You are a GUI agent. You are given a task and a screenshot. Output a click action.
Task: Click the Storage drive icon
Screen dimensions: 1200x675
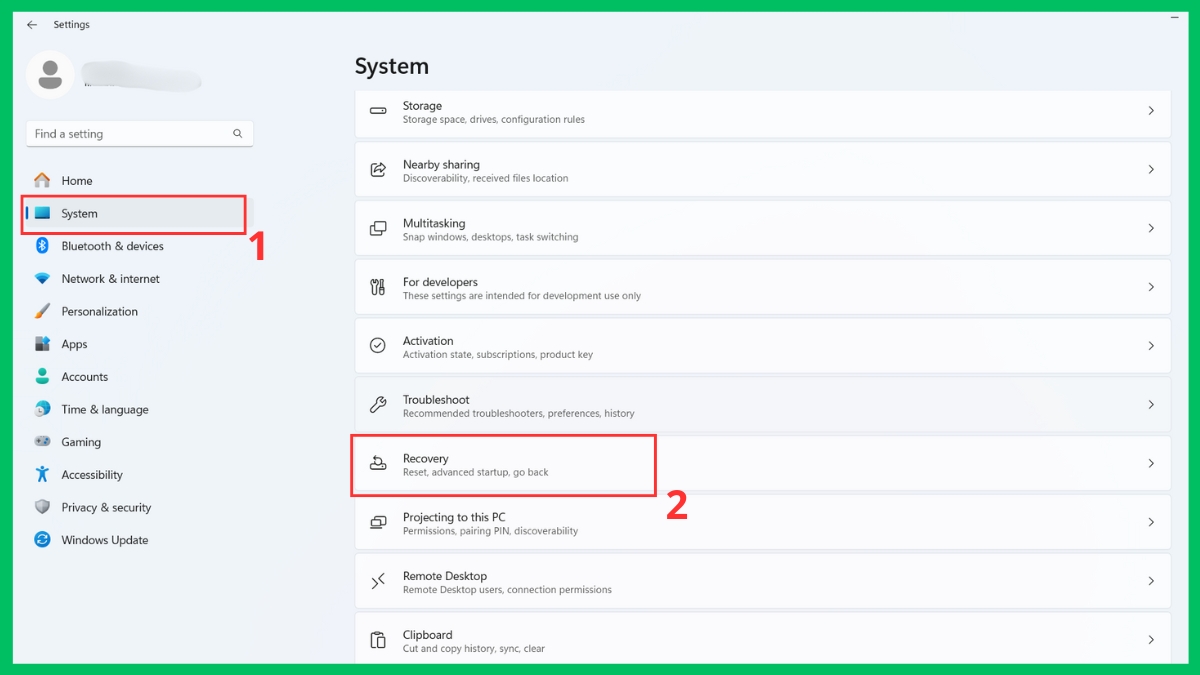(x=378, y=111)
